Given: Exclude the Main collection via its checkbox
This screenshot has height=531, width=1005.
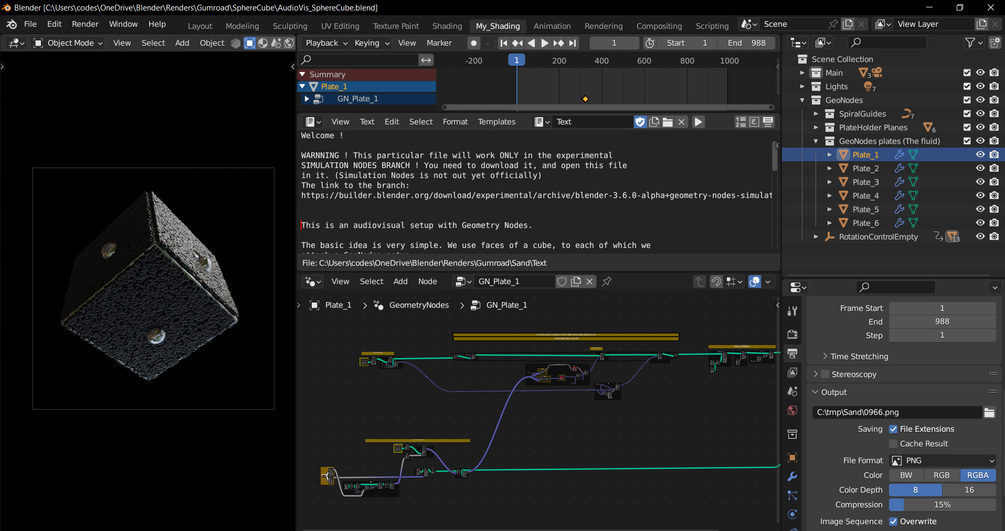Looking at the screenshot, I should [967, 72].
